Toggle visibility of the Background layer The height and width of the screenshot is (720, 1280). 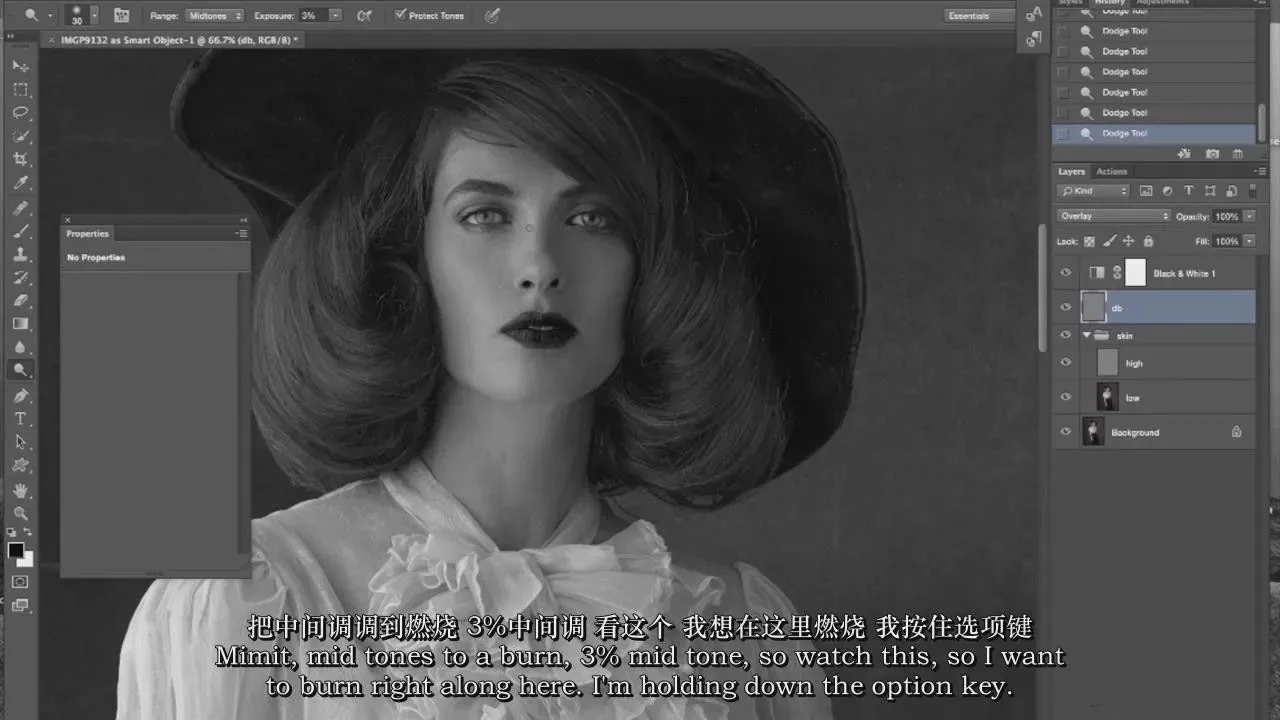[x=1066, y=432]
